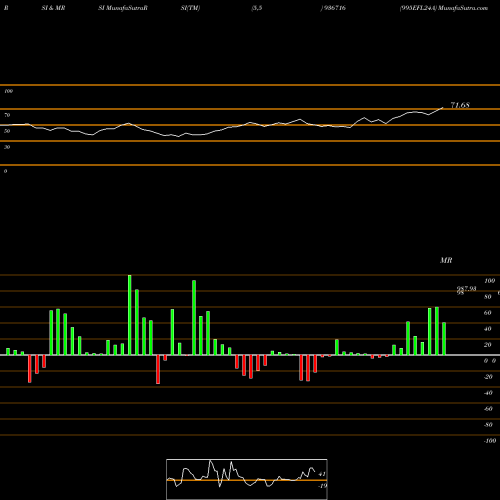Click the histogram axis label 60
This screenshot has height=500, width=500.
pyautogui.click(x=488, y=313)
